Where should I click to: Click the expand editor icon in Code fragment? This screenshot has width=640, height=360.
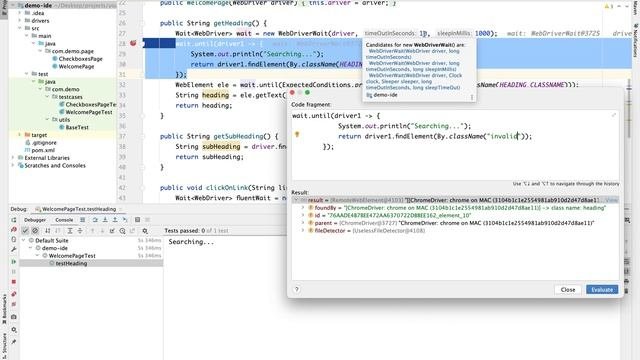pos(613,116)
